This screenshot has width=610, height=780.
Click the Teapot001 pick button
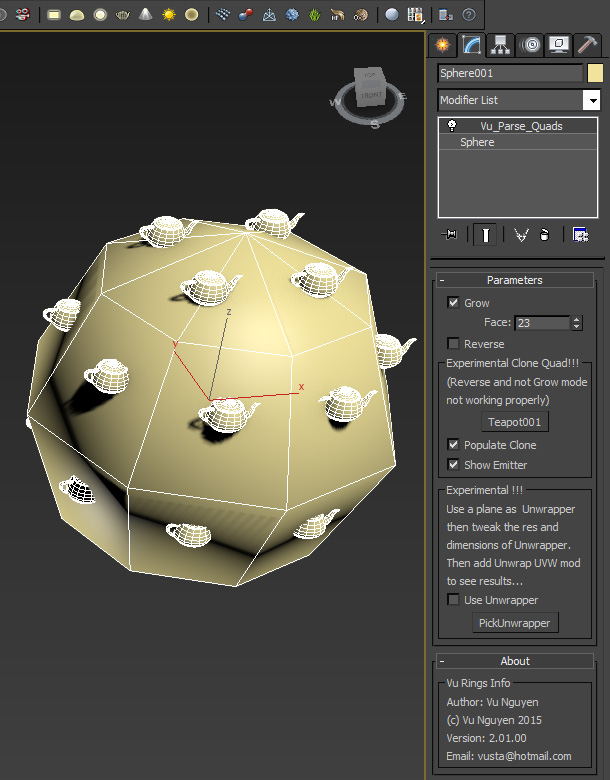pos(514,422)
